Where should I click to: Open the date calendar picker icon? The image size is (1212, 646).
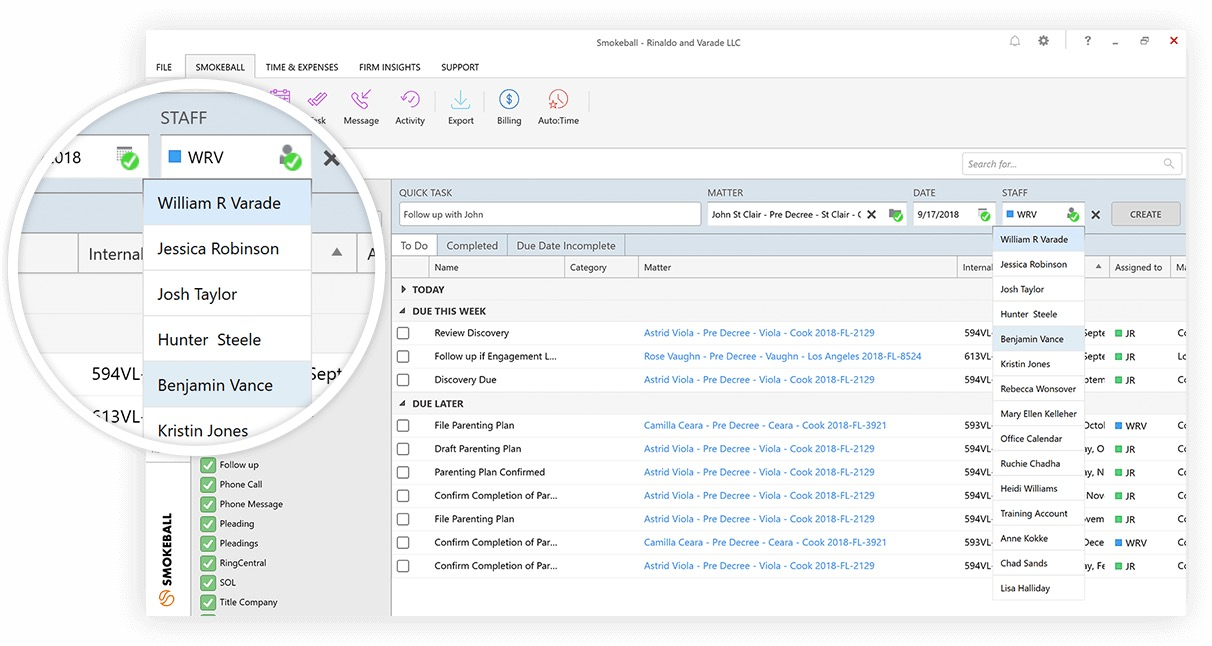[x=984, y=214]
